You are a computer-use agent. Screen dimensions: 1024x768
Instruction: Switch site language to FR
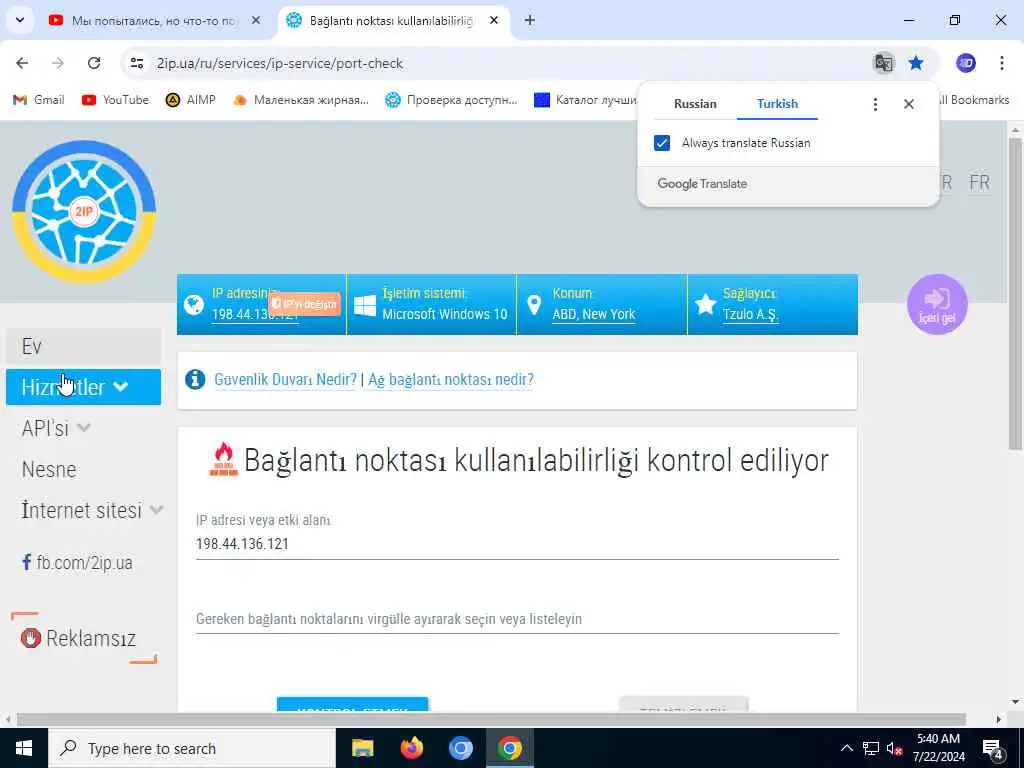(979, 182)
